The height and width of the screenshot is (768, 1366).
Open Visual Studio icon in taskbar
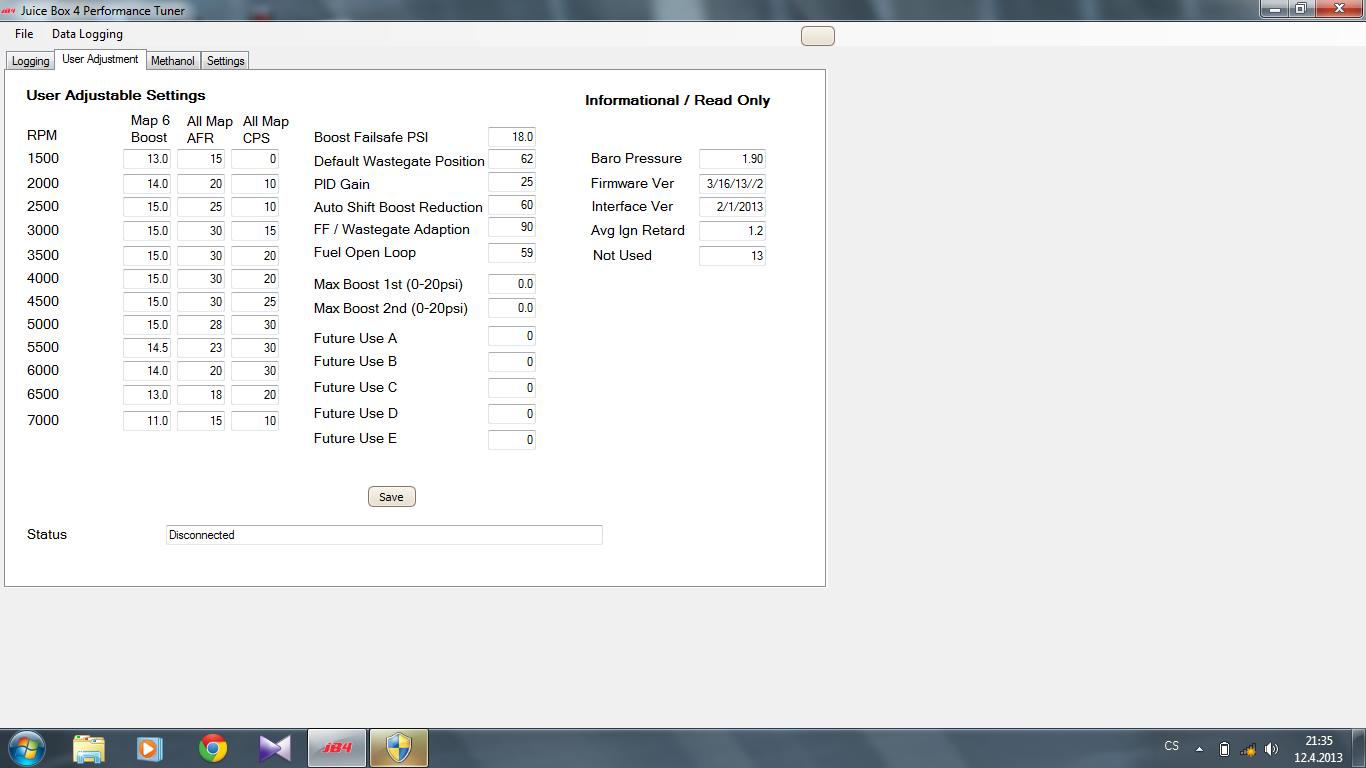click(274, 748)
